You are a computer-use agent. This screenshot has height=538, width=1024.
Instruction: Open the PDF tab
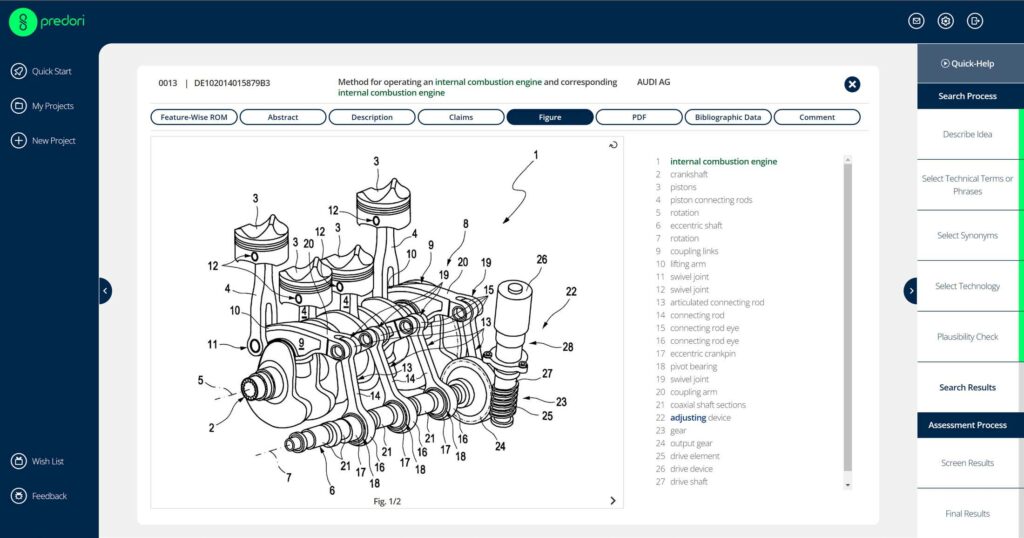click(639, 117)
